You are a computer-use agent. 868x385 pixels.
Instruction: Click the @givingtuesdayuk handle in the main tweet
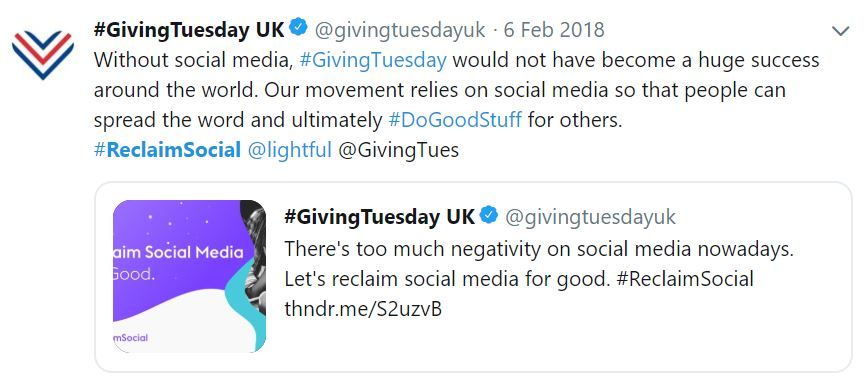tap(400, 29)
